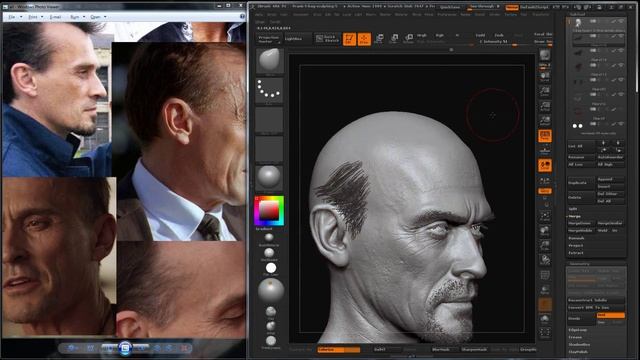Toggle Persp perspective view
Image resolution: width=640 pixels, height=360 pixels.
tap(544, 136)
